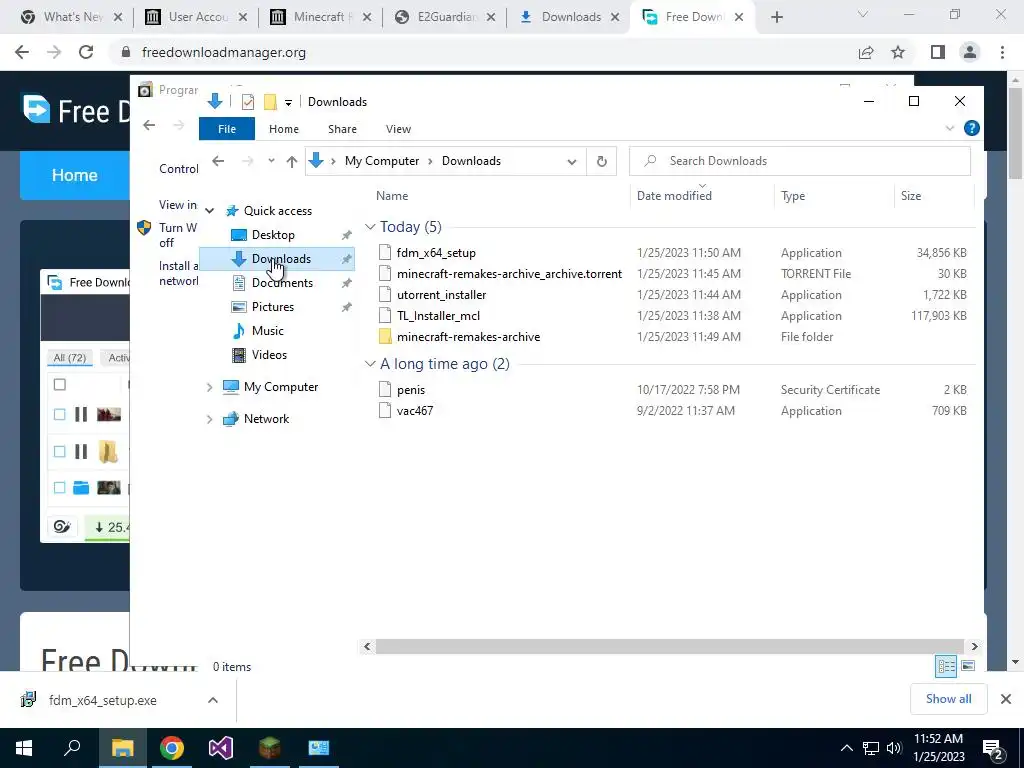Open the View ribbon tab
The width and height of the screenshot is (1024, 768).
[398, 129]
